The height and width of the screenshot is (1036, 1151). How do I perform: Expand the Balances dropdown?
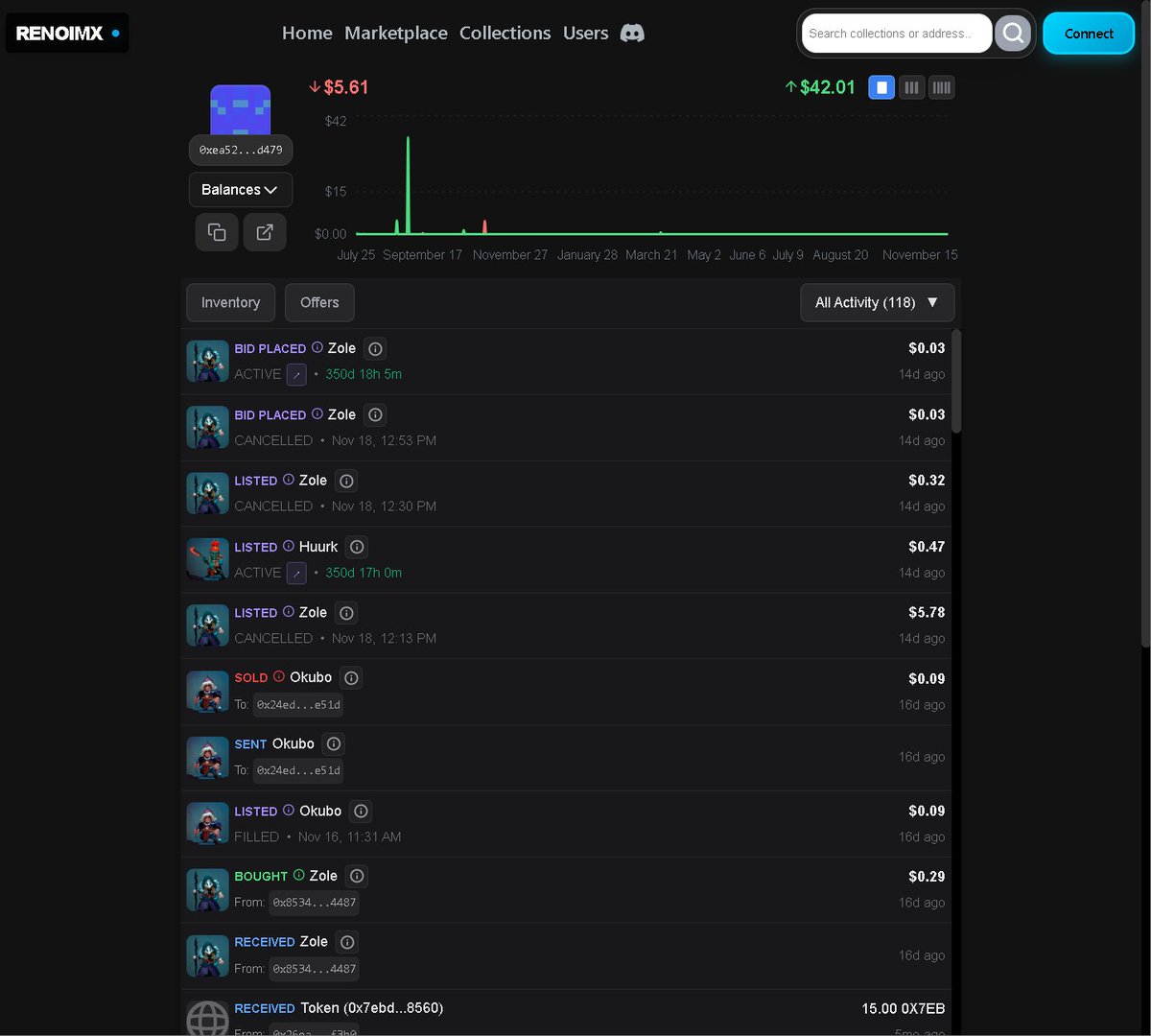tap(241, 190)
